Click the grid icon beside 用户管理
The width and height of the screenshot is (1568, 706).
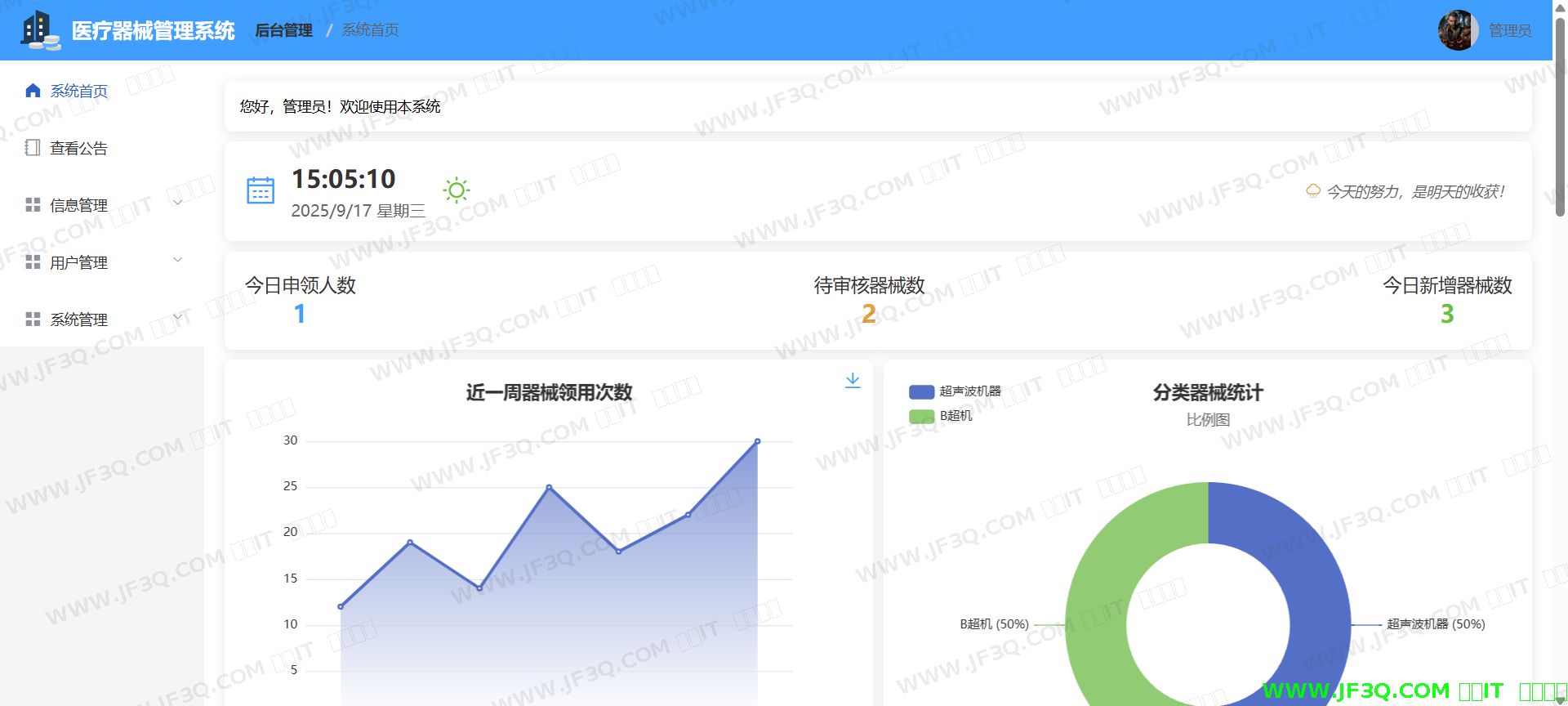pos(33,262)
